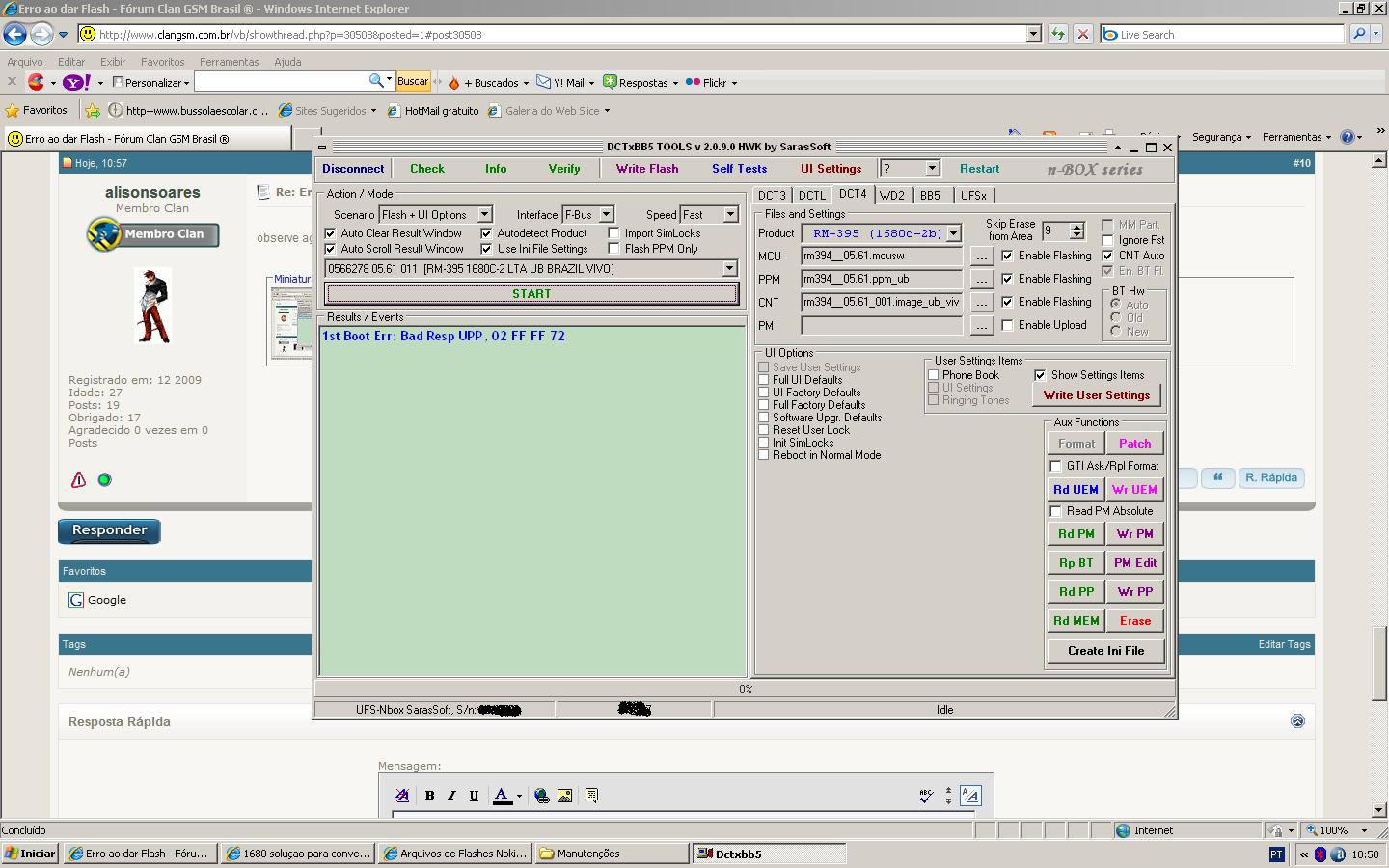This screenshot has height=868, width=1389.
Task: Click the IE back navigation arrow
Action: pyautogui.click(x=14, y=34)
